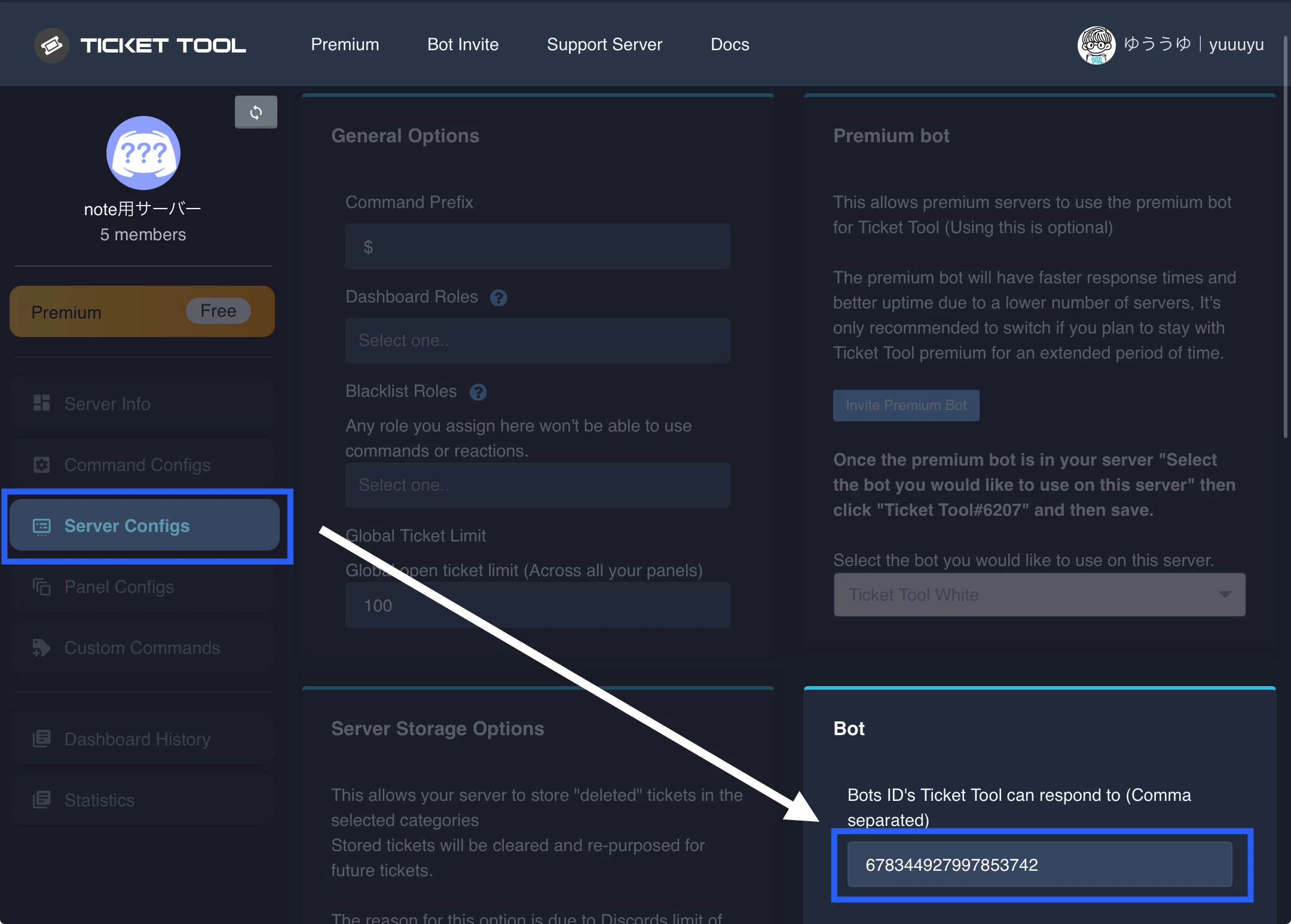This screenshot has width=1291, height=924.
Task: Open the Support Server navigation link
Action: click(x=604, y=44)
